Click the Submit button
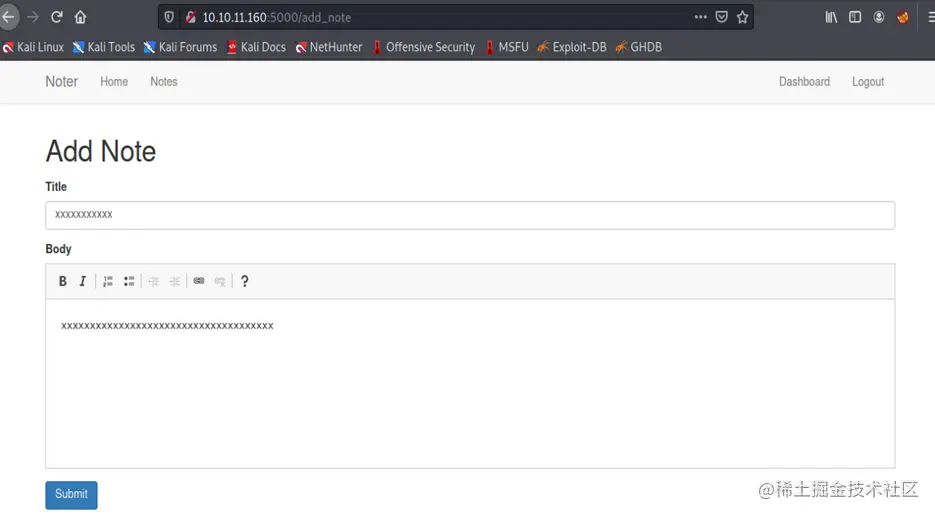 72,495
